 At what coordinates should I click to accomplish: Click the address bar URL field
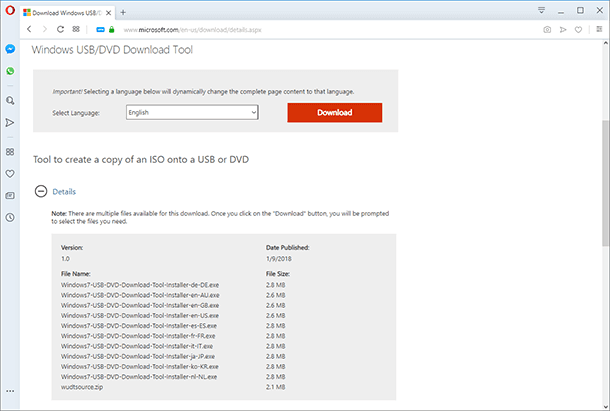point(192,30)
